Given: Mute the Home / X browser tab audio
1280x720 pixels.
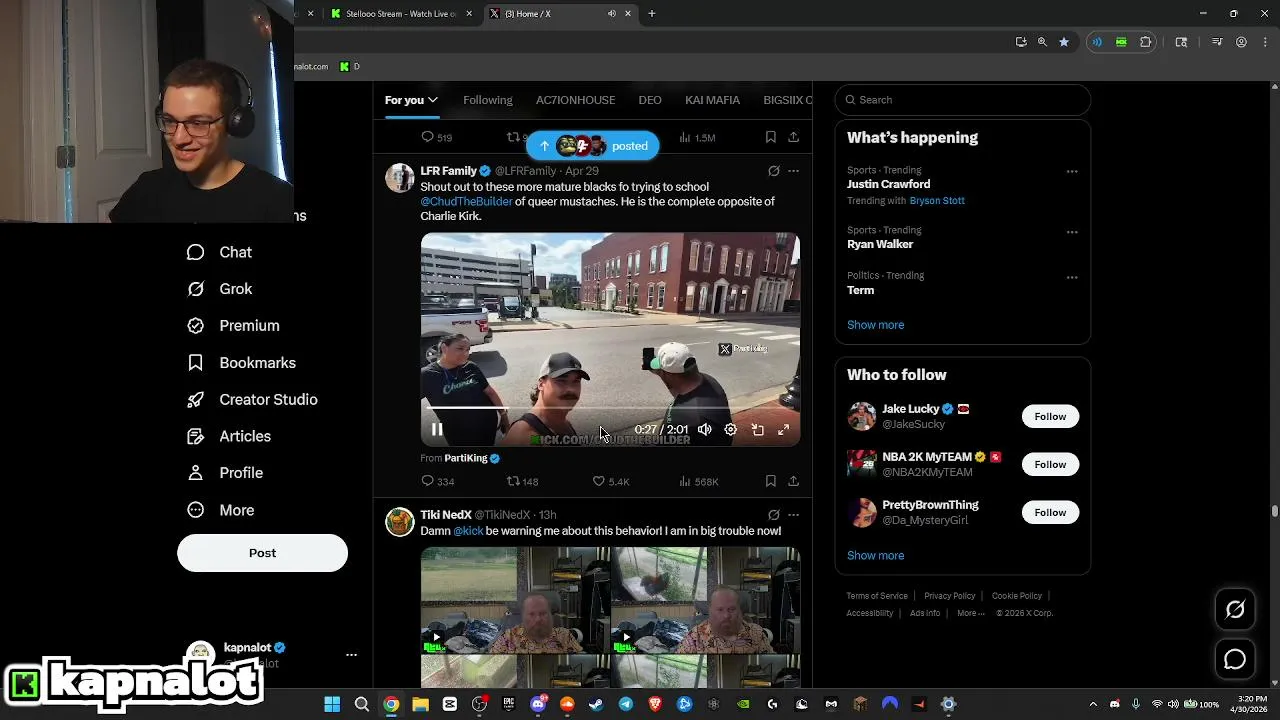Looking at the screenshot, I should tap(611, 13).
